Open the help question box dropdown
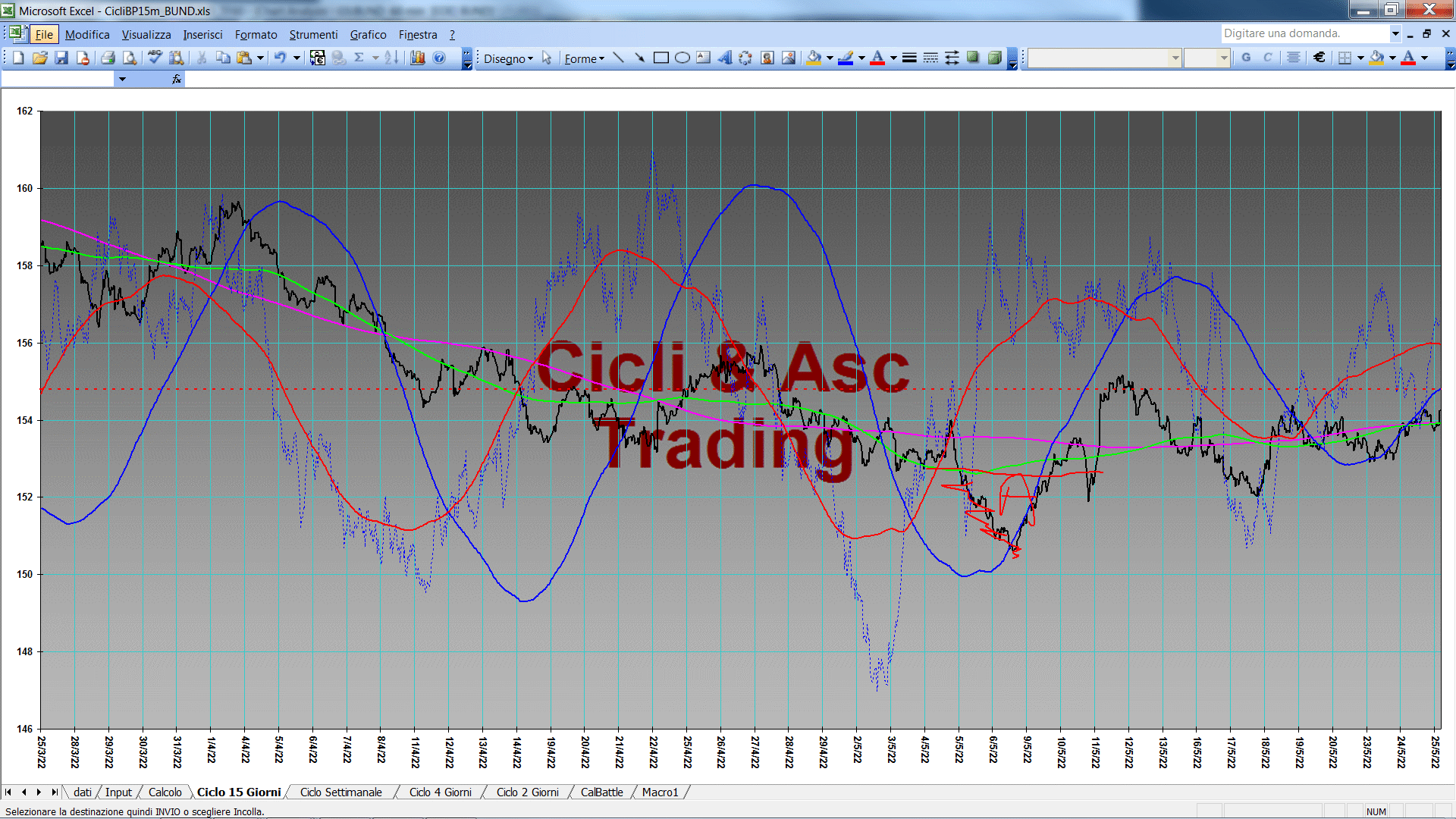1456x819 pixels. tap(1395, 33)
